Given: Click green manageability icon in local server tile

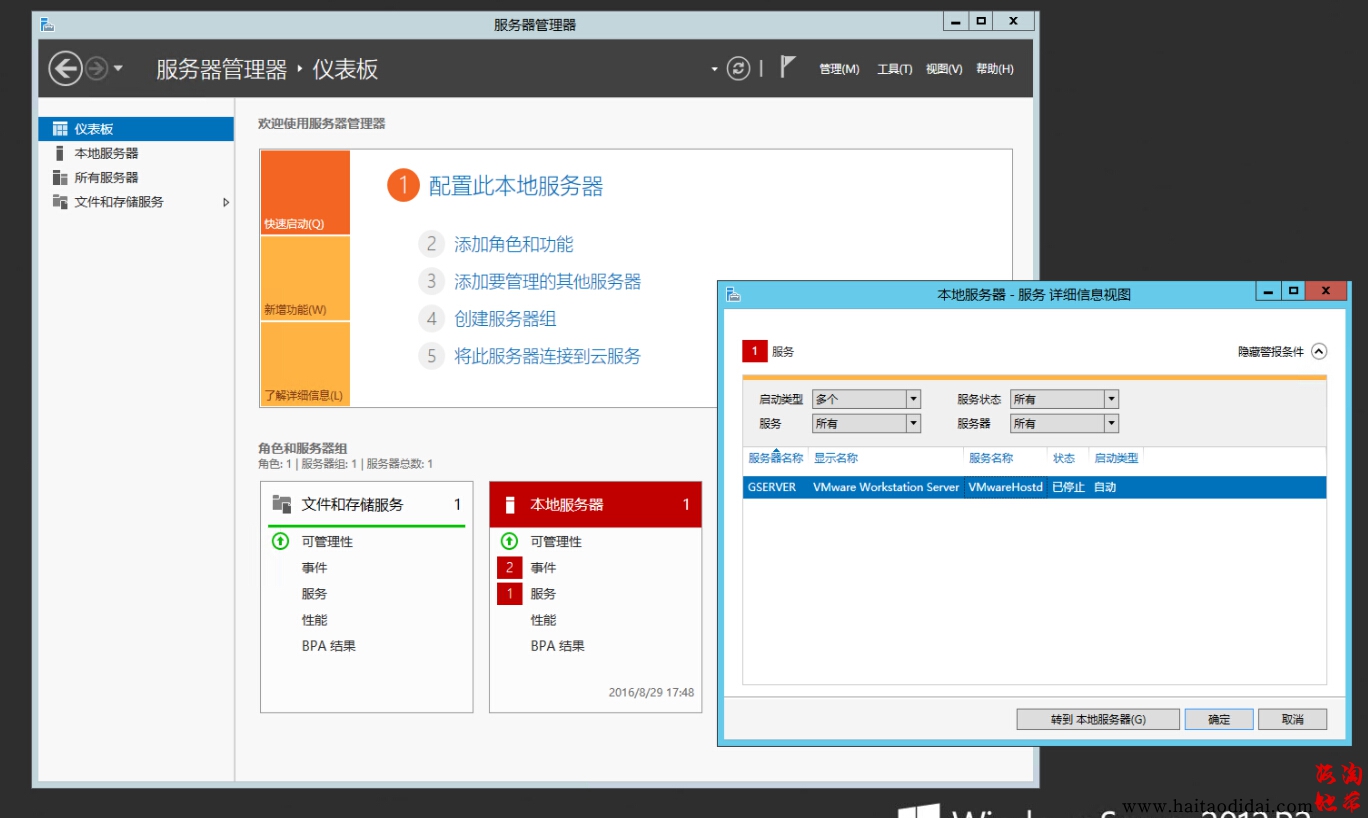Looking at the screenshot, I should [x=509, y=541].
